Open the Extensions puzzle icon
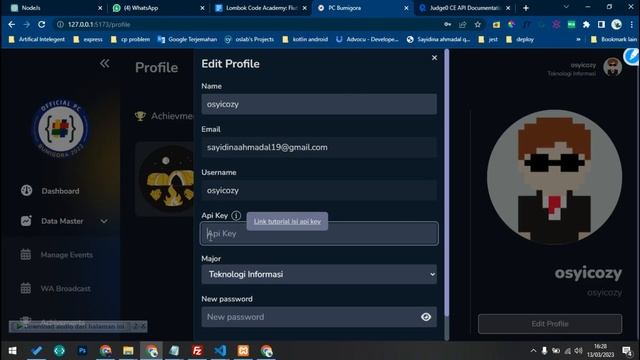The height and width of the screenshot is (360, 640). pos(586,24)
